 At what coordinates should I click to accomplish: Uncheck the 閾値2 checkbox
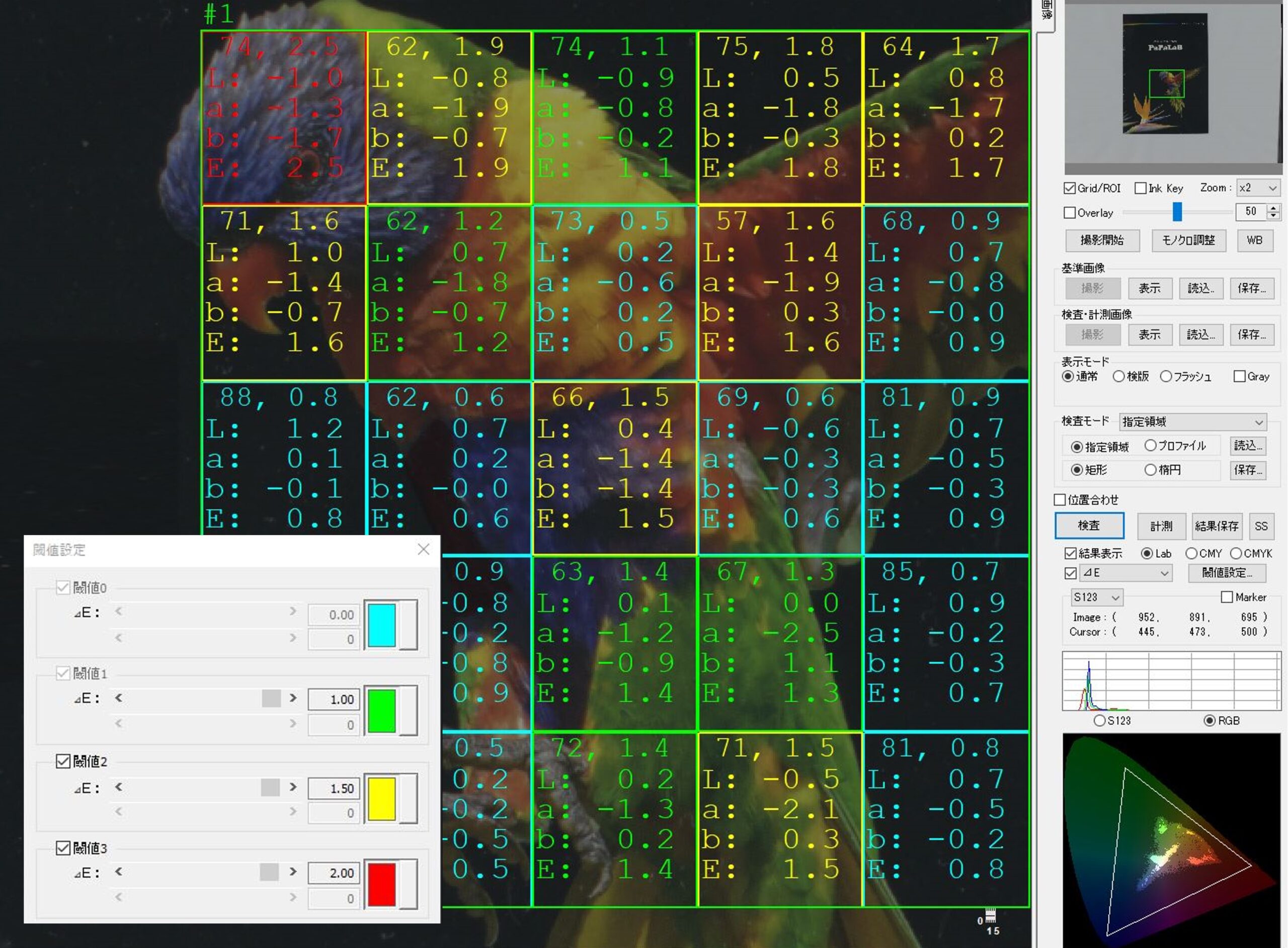pos(62,761)
